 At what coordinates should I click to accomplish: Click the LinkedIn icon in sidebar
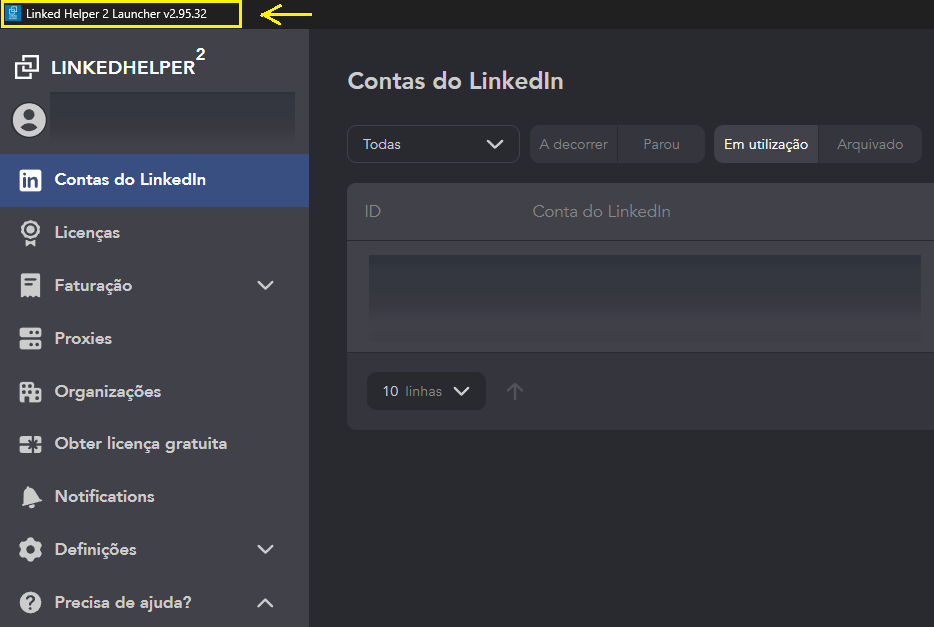point(31,180)
